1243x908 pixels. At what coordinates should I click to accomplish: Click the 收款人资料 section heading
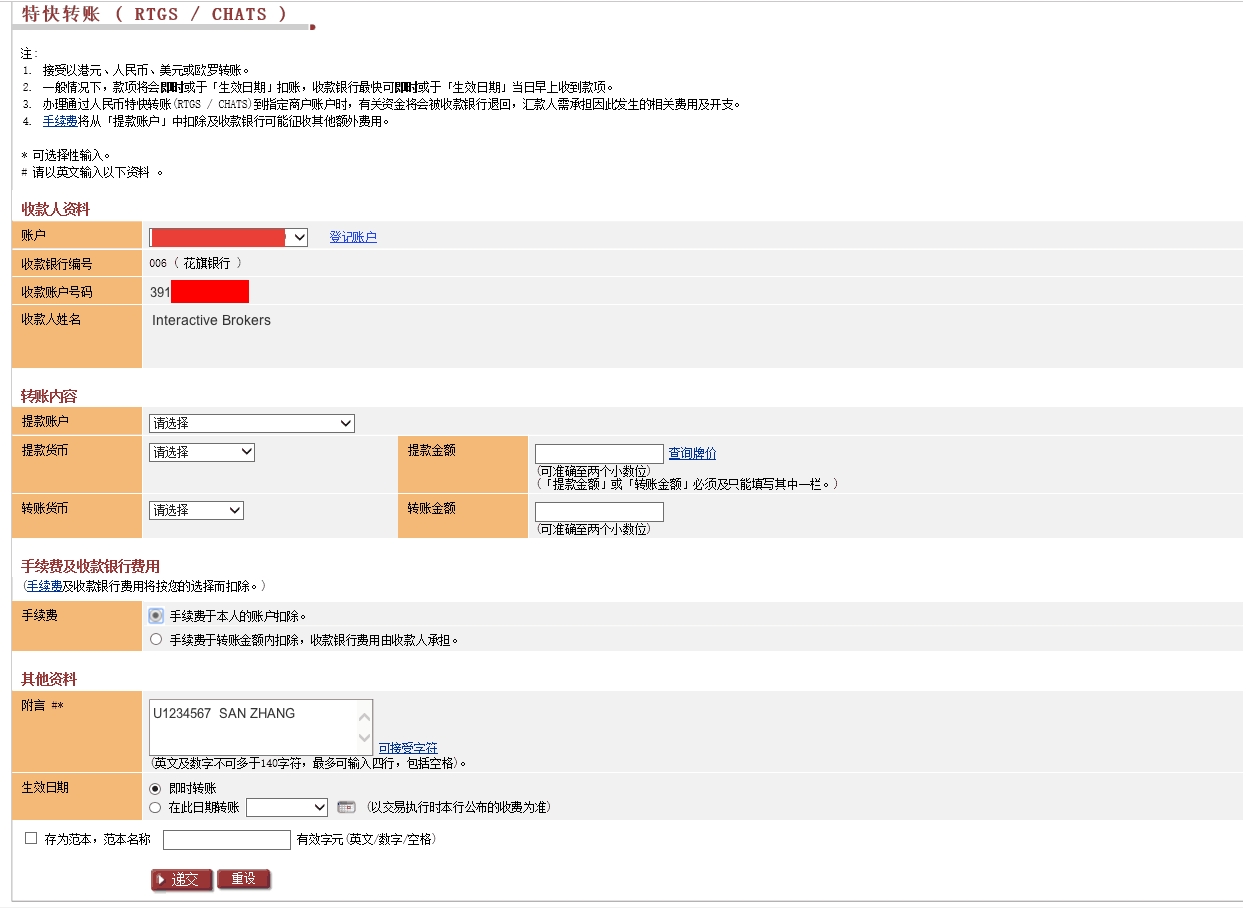pos(56,209)
